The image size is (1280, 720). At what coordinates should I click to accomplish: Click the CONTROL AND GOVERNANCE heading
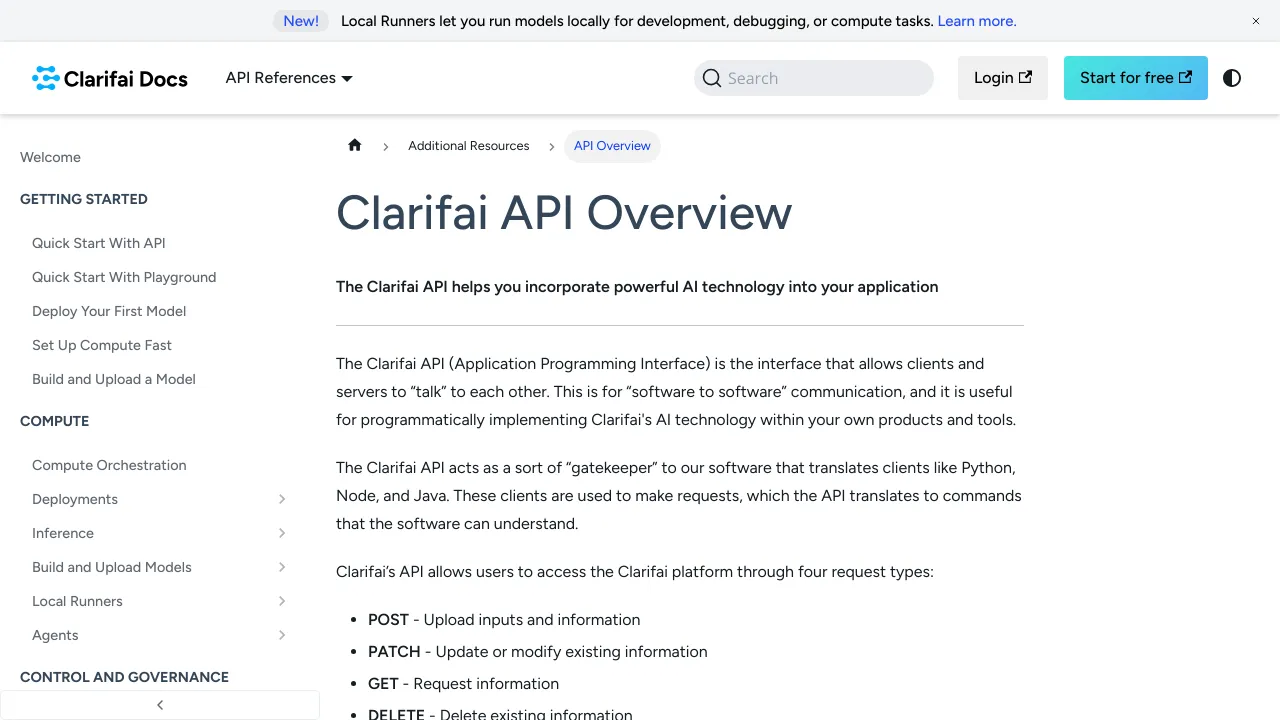coord(124,677)
